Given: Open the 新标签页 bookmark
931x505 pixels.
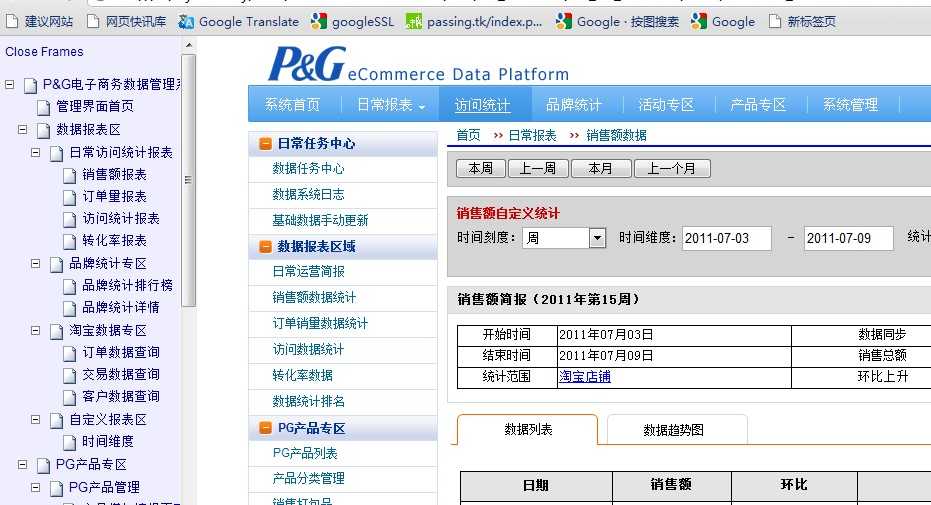Looking at the screenshot, I should click(x=802, y=22).
